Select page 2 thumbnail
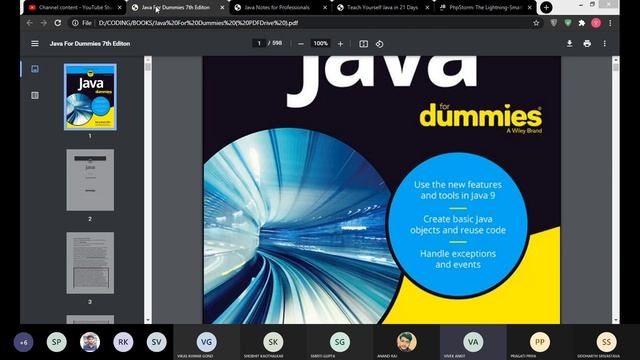Image resolution: width=640 pixels, height=360 pixels. 90,180
